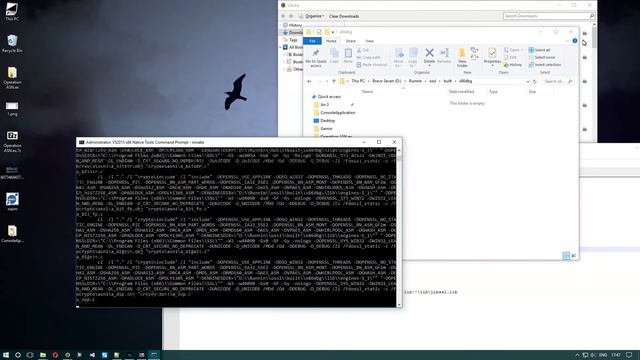Click the Paste ribbon button in Explorer
The height and width of the screenshot is (360, 640).
click(348, 56)
